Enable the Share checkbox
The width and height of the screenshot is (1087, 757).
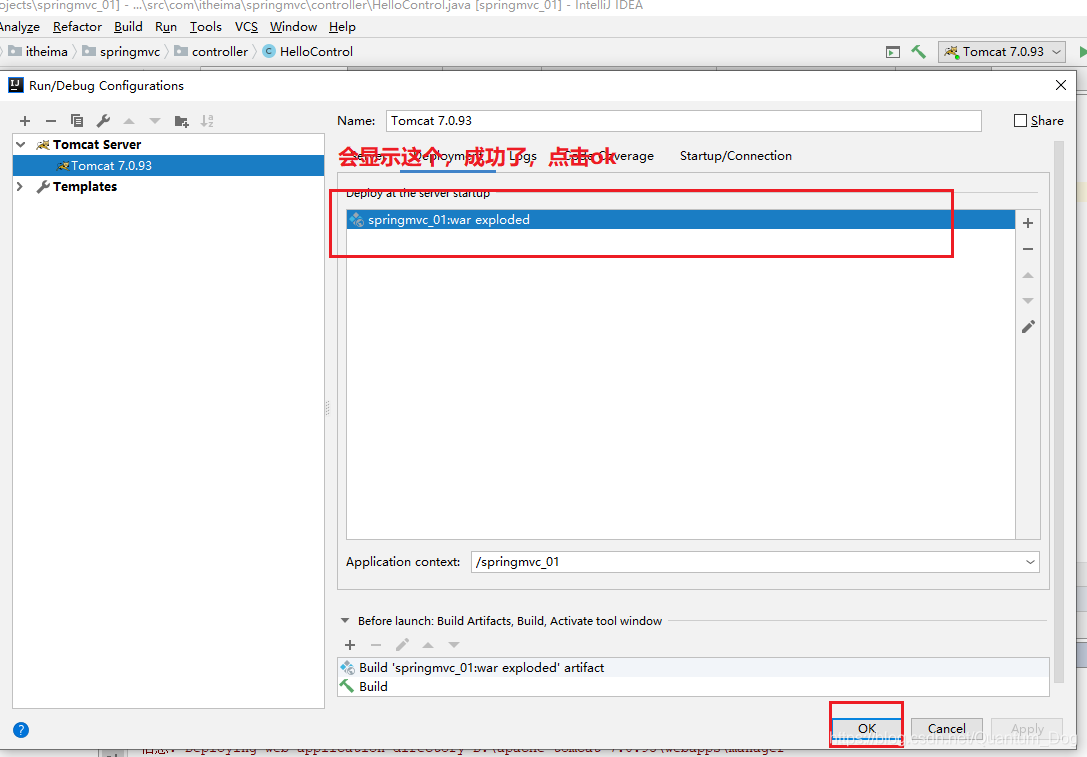tap(1020, 121)
